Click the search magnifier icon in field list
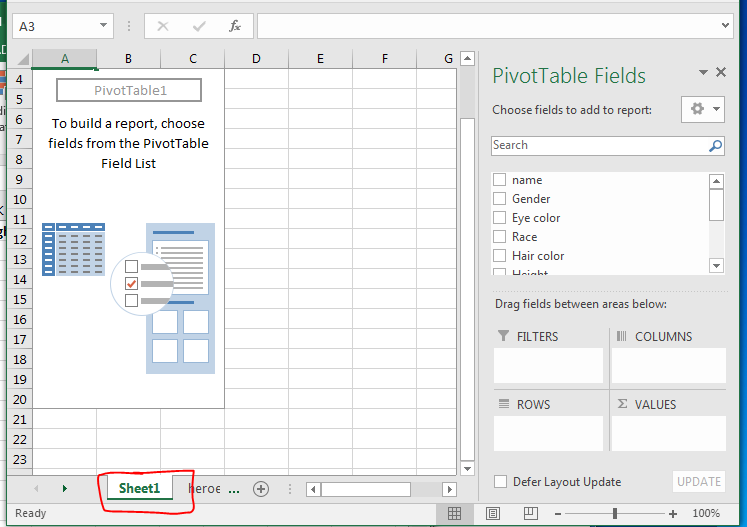This screenshot has height=527, width=747. [715, 145]
